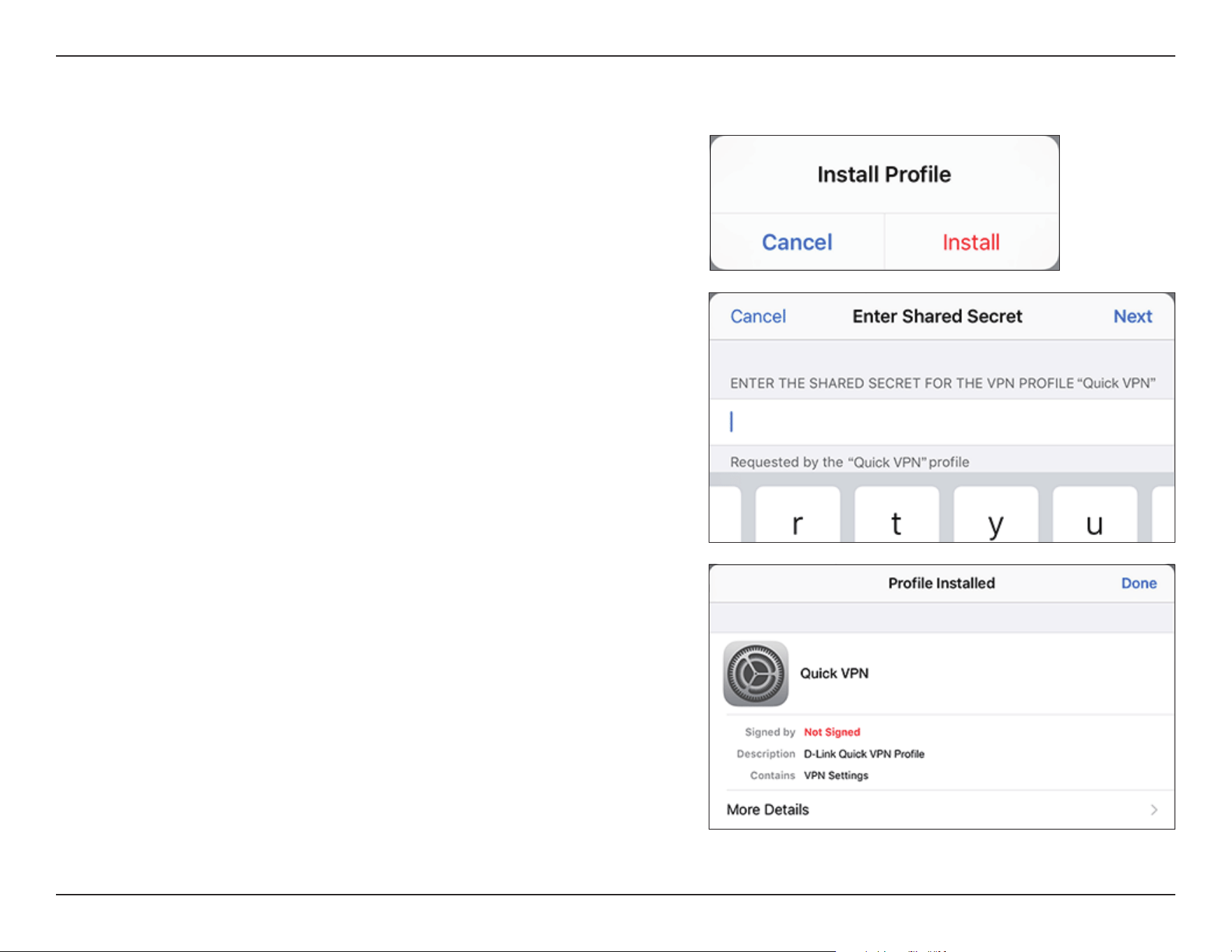Click the More Details chevron arrow

1154,809
